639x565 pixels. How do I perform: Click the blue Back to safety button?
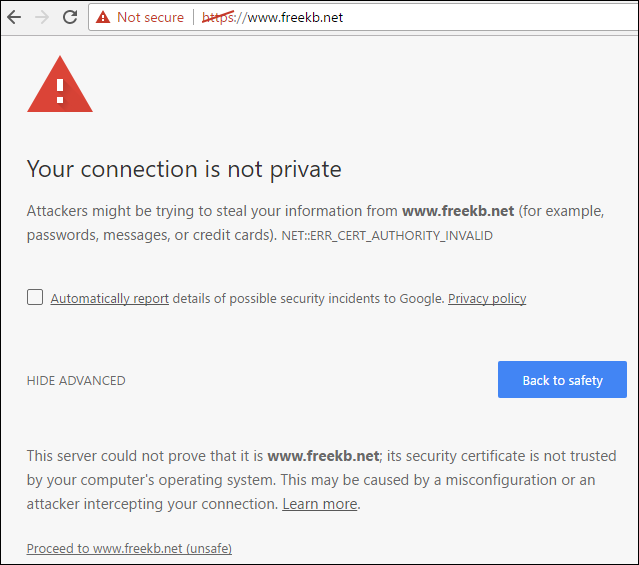(x=562, y=380)
